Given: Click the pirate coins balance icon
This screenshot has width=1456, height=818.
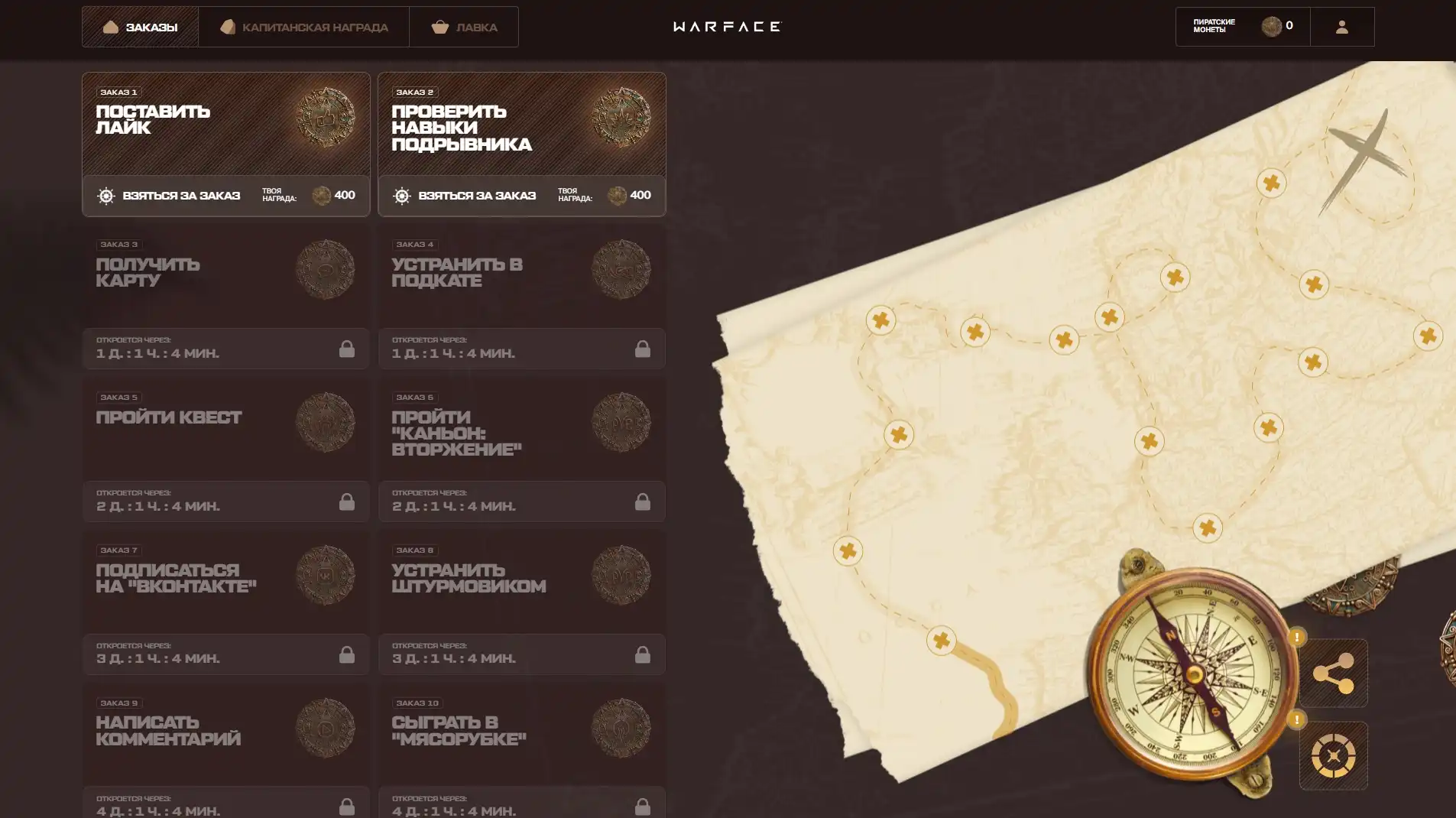Looking at the screenshot, I should pyautogui.click(x=1271, y=27).
